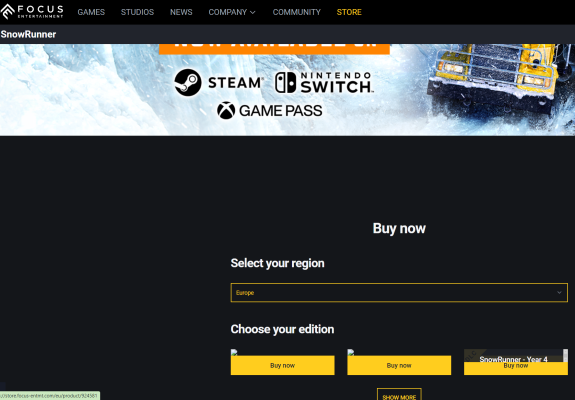
Task: Go to the News section
Action: (x=181, y=12)
